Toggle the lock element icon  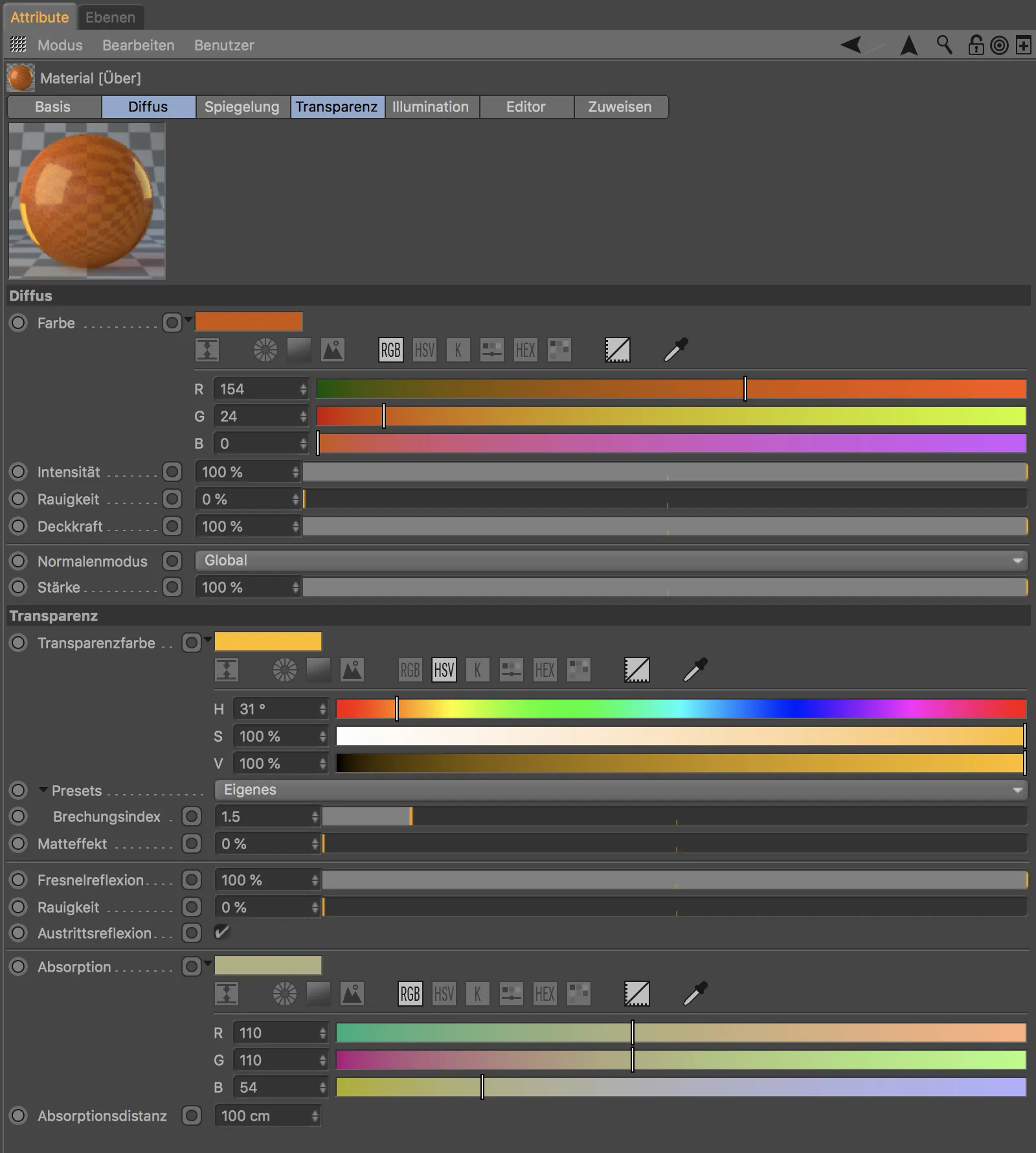976,45
